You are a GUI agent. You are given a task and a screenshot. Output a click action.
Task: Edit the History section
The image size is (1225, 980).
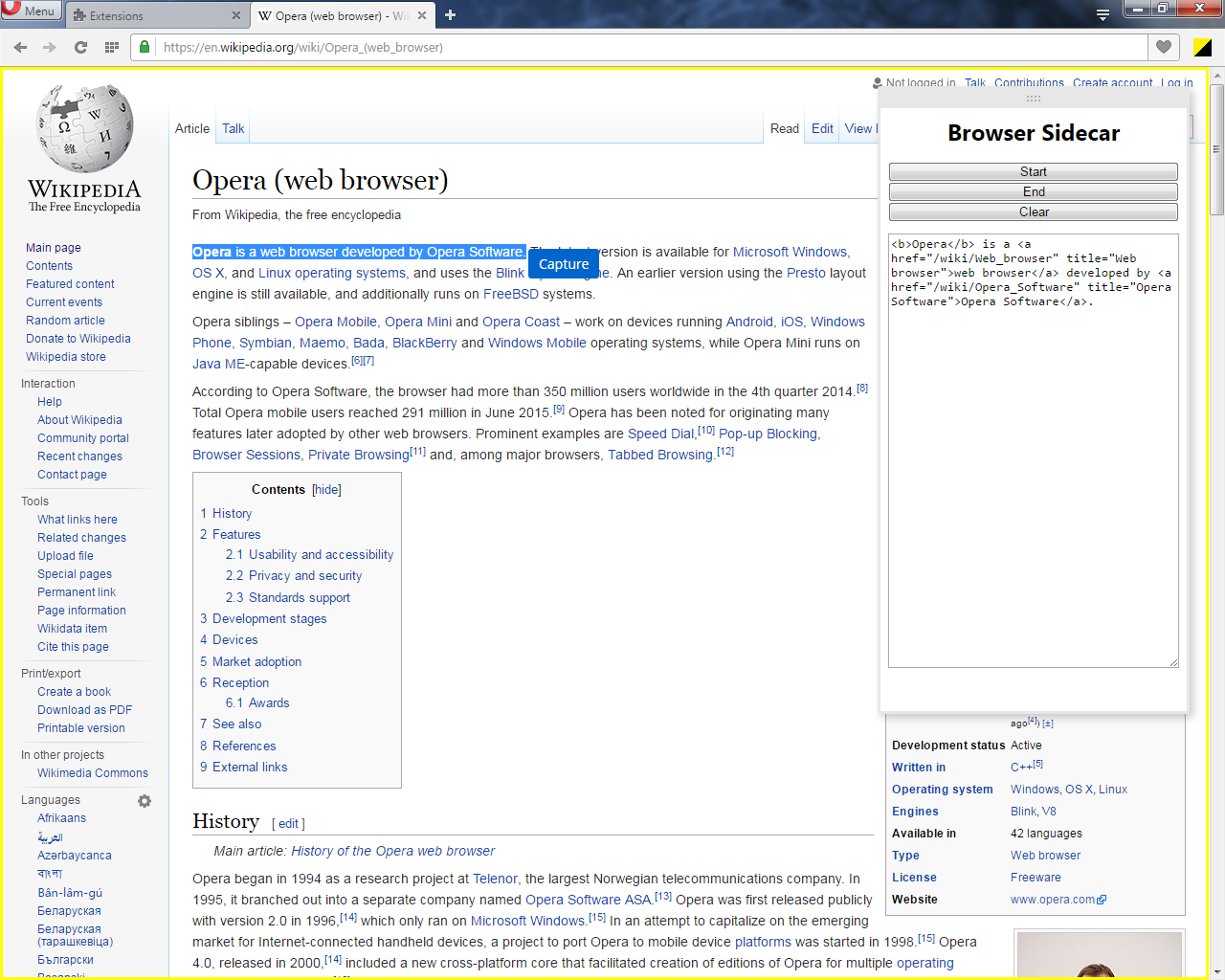[288, 824]
